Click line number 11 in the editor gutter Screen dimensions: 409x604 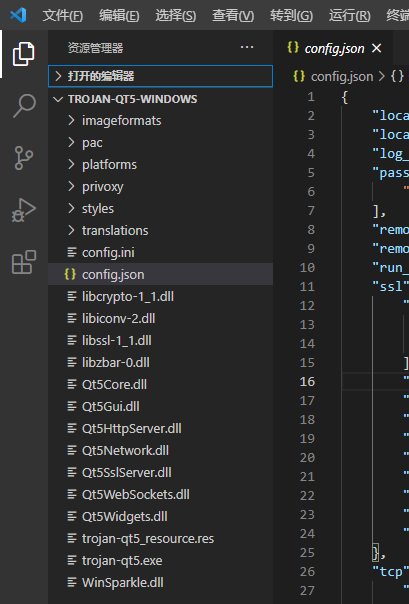(307, 286)
